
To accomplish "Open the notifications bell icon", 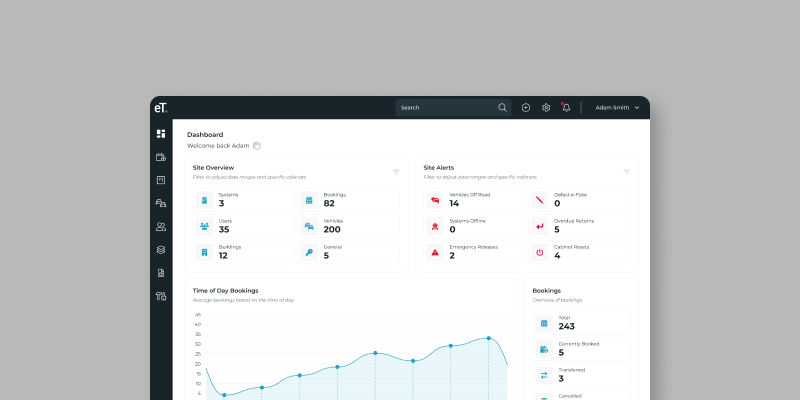I will pyautogui.click(x=566, y=108).
